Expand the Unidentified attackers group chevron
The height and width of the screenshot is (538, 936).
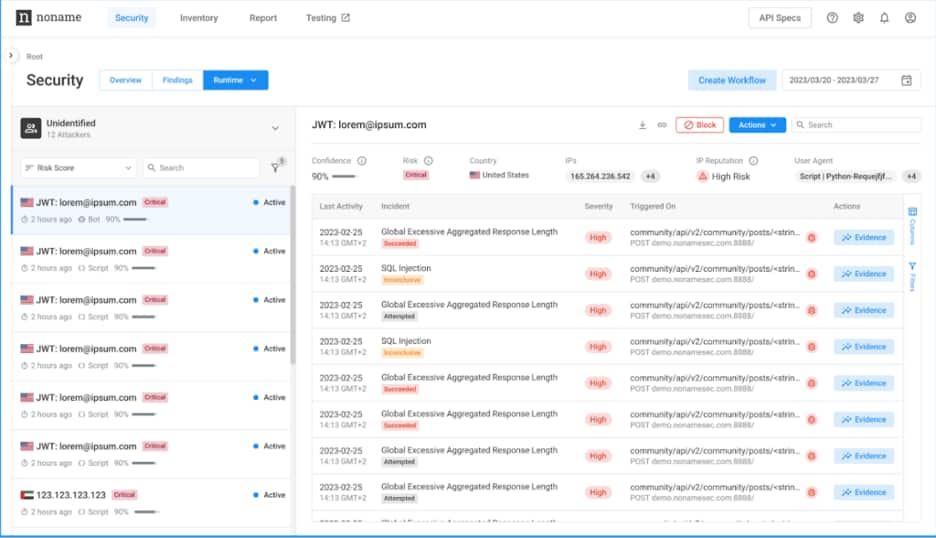[275, 128]
